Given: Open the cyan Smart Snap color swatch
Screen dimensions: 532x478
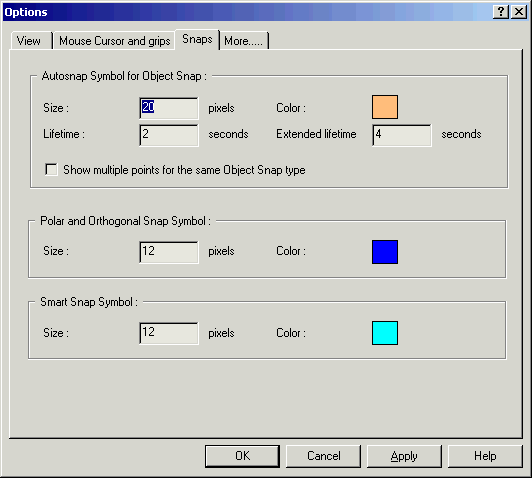Looking at the screenshot, I should click(x=385, y=333).
